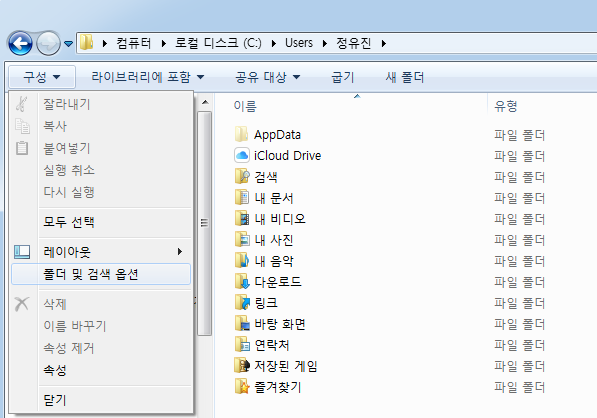This screenshot has height=418, width=597.
Task: Select the 검색 folder icon
Action: tap(242, 176)
